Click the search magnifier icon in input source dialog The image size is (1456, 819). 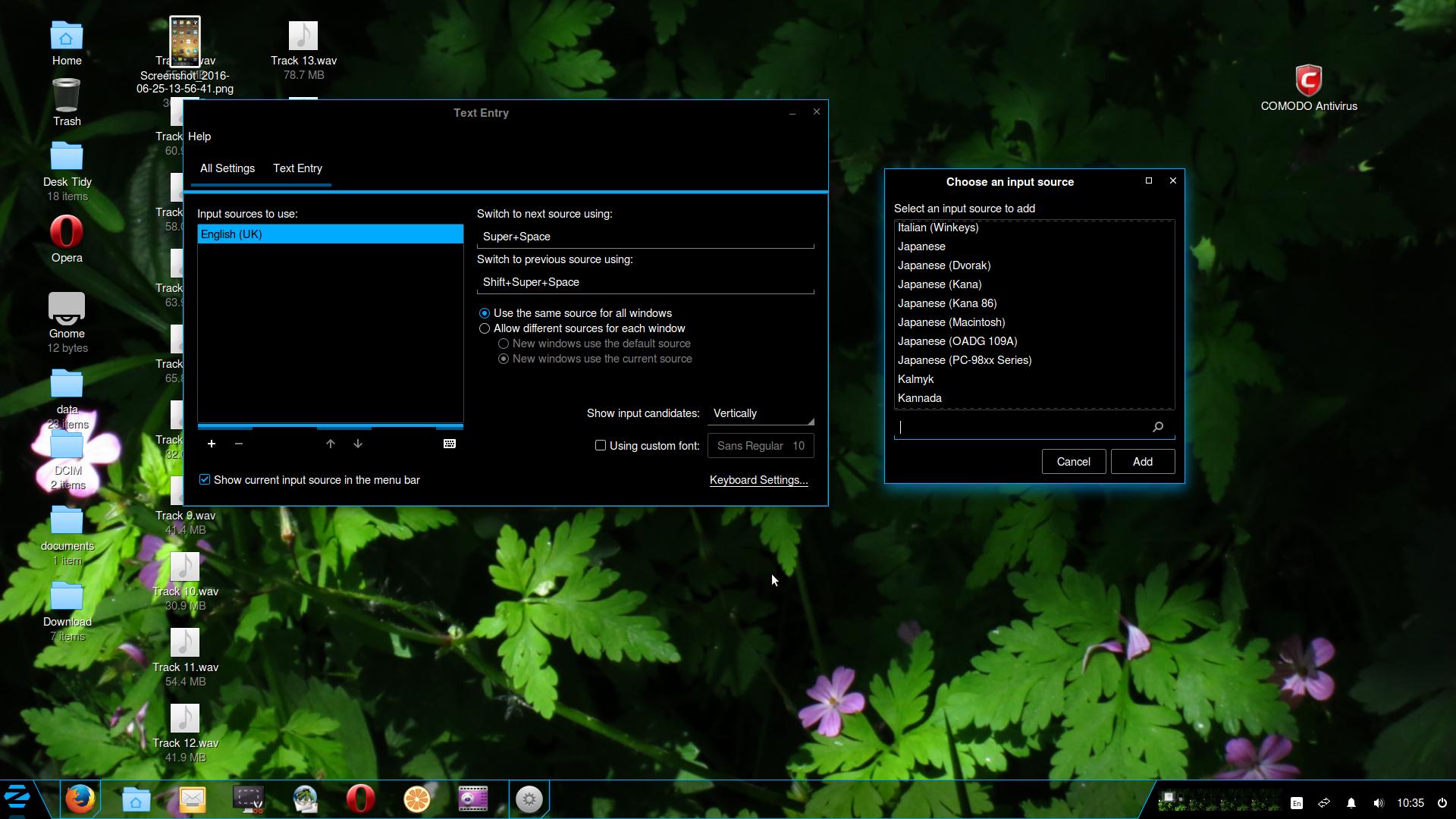1158,427
